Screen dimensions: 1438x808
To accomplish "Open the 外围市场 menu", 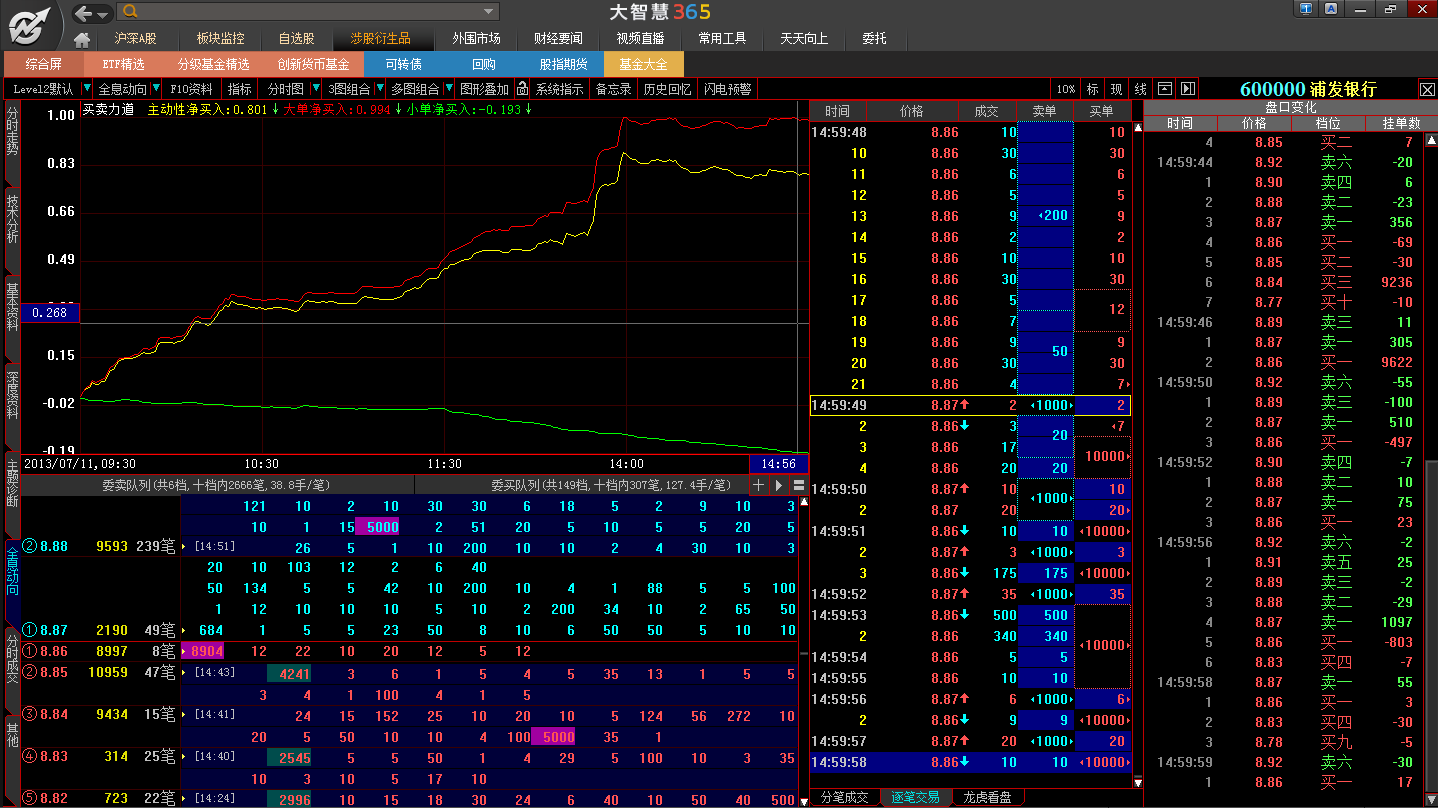I will 476,39.
